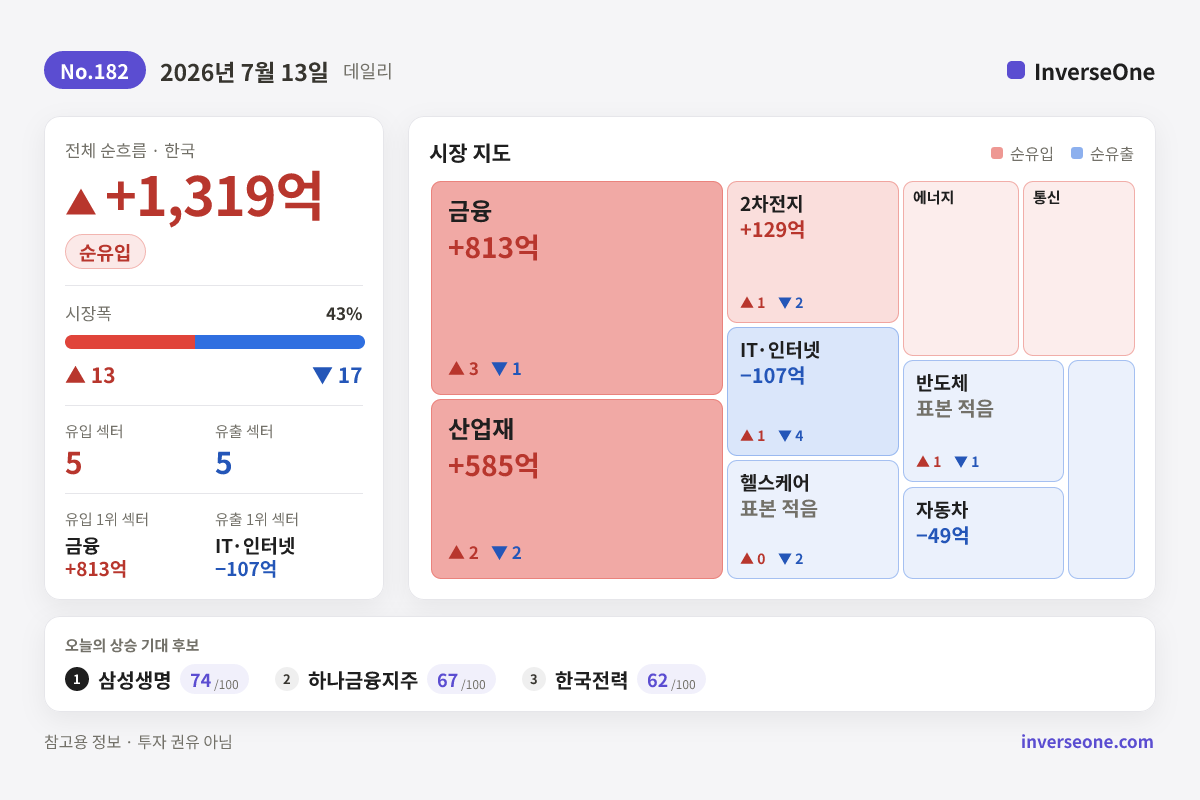The image size is (1200, 800).
Task: Click the InverseOne purple logo square
Action: click(x=1016, y=70)
